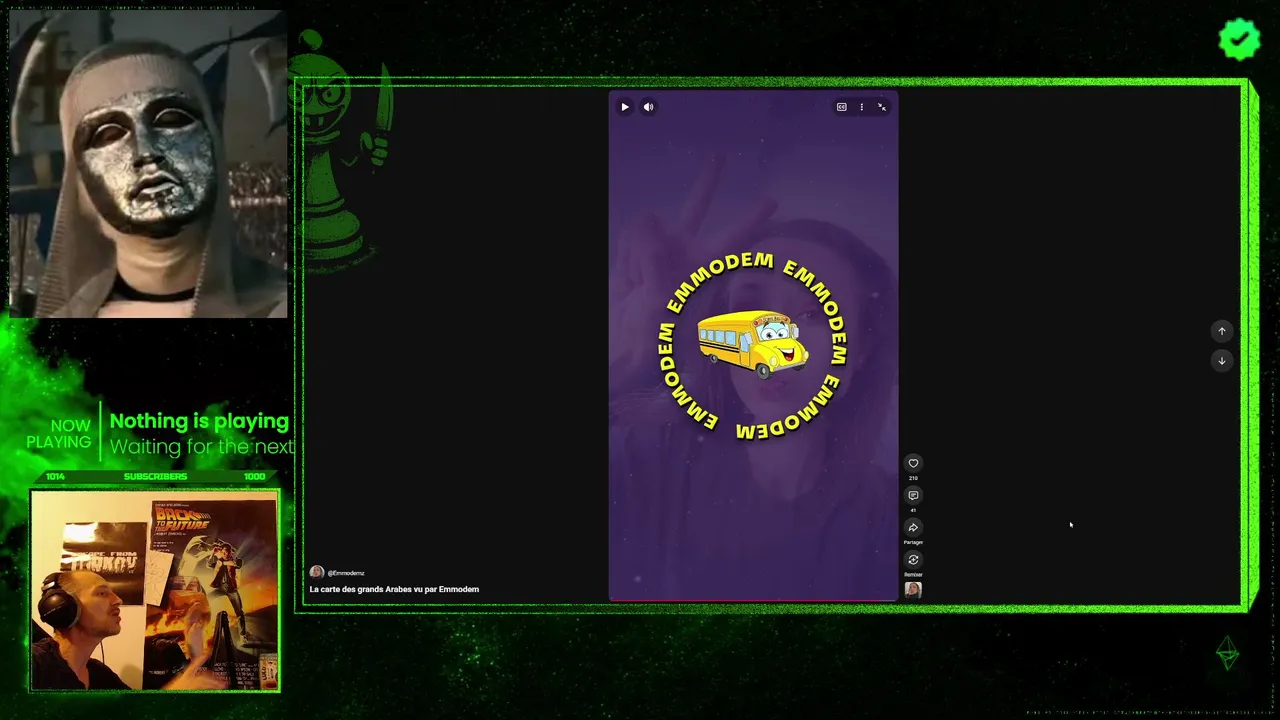The image size is (1280, 720).
Task: Open the @Emmodemz channel handle
Action: (x=346, y=573)
